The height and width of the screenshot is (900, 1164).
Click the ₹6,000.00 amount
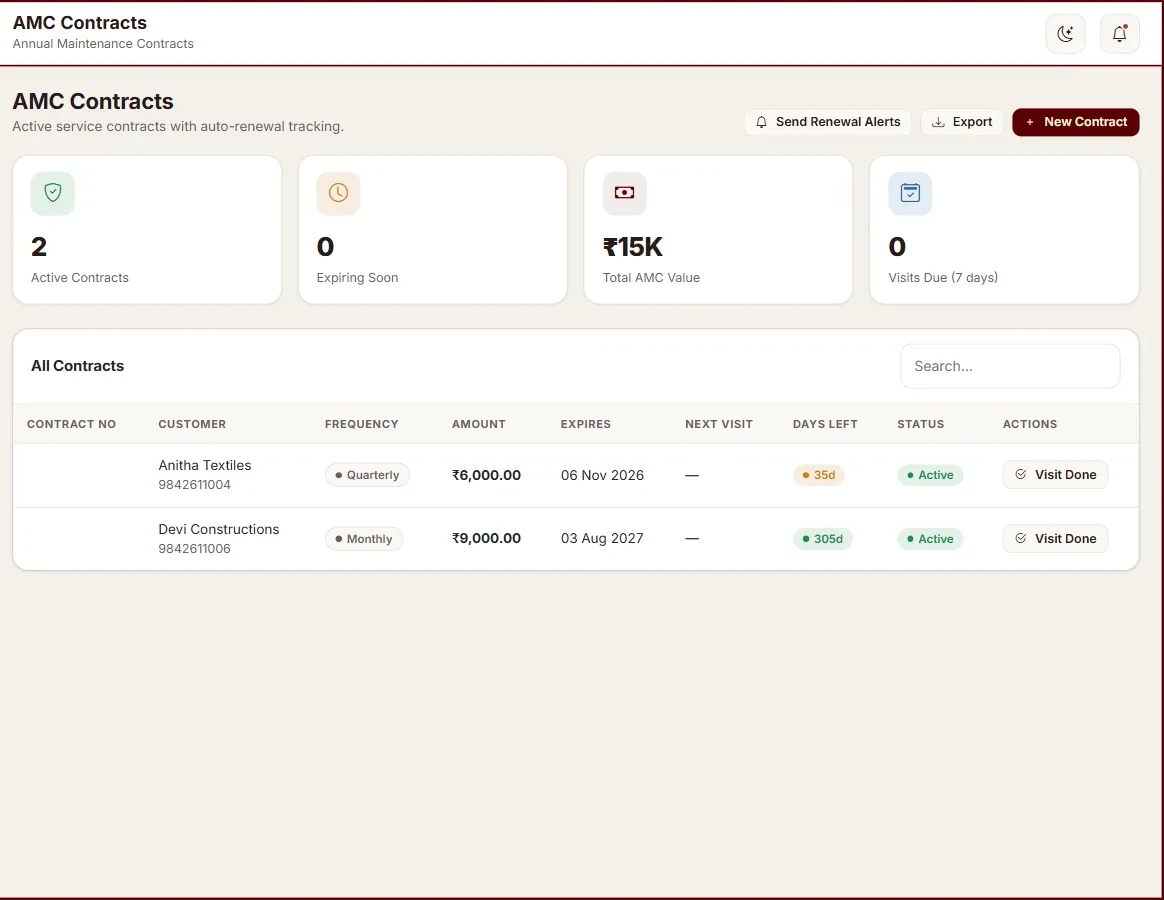pos(486,475)
